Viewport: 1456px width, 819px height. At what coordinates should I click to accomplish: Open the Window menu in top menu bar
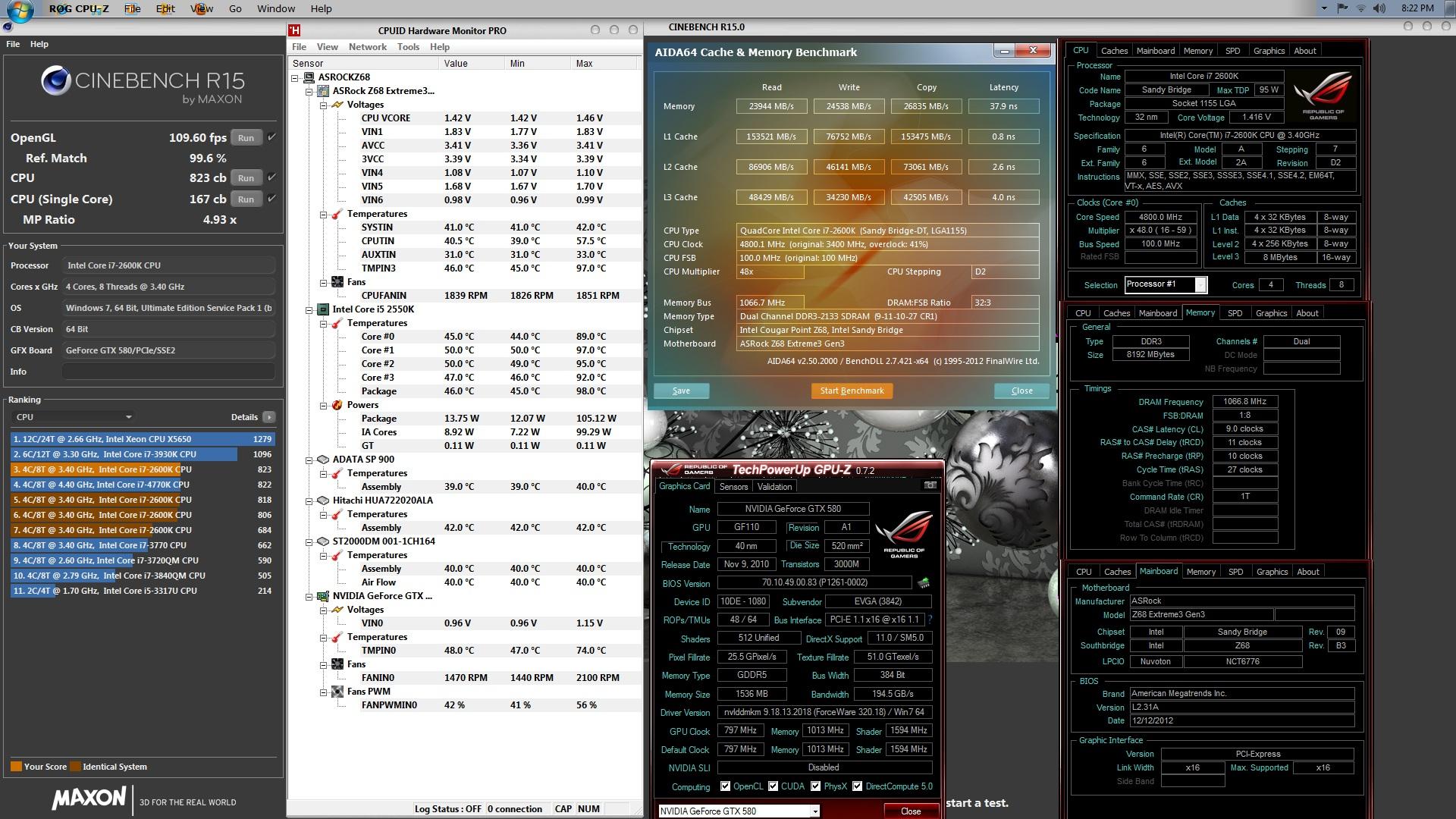click(276, 8)
